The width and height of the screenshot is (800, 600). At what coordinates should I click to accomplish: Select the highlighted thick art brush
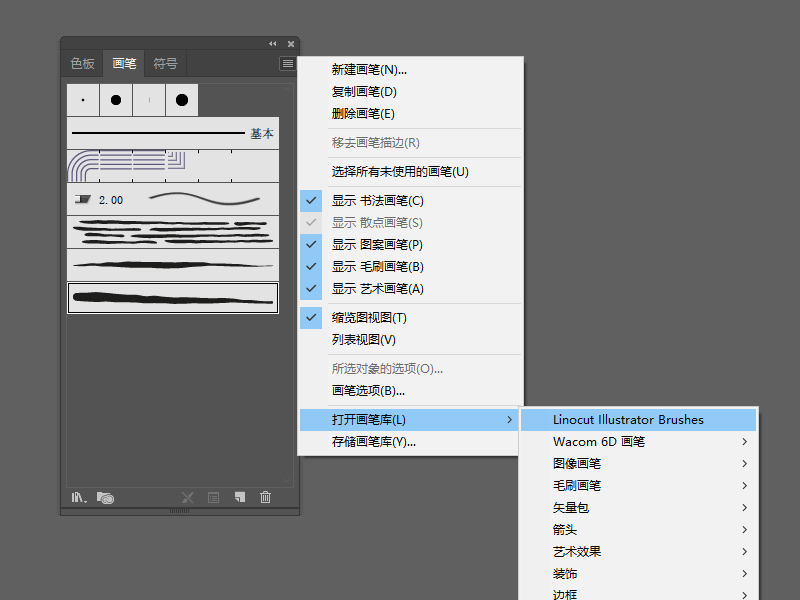[173, 298]
